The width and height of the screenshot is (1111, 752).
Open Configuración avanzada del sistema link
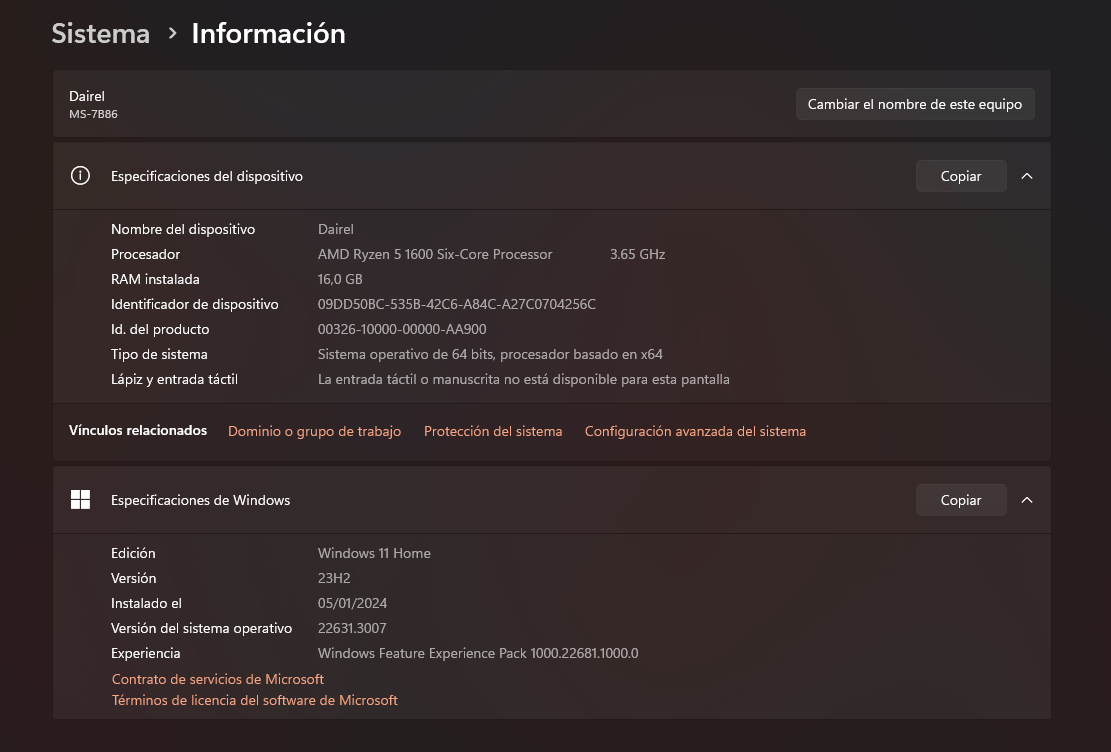pyautogui.click(x=695, y=431)
